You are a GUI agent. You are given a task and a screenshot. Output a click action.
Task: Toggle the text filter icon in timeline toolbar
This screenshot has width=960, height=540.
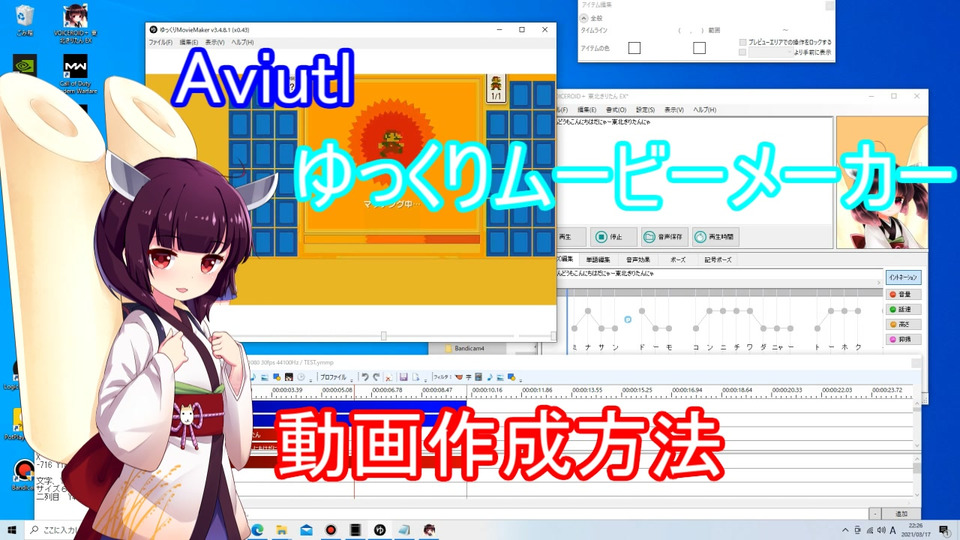tap(468, 377)
